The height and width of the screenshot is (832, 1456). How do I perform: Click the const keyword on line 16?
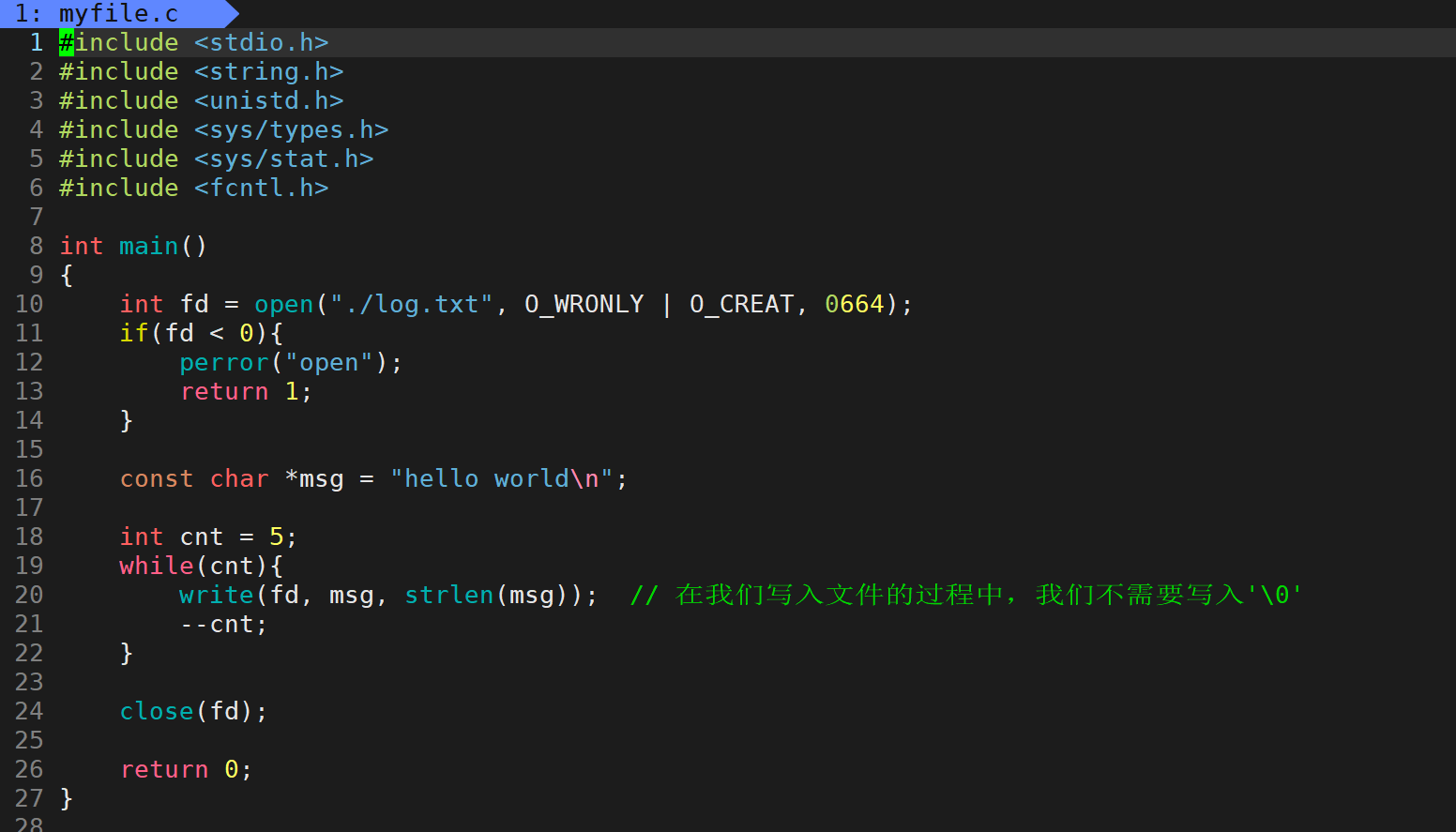(157, 478)
